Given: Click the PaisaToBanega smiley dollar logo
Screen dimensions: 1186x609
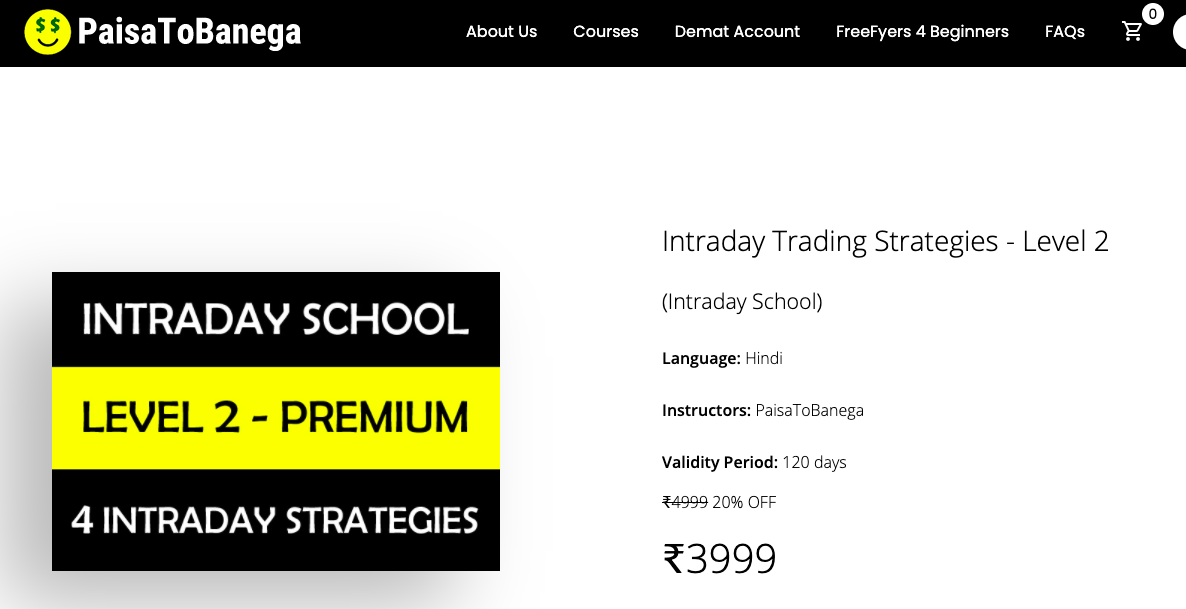Looking at the screenshot, I should [x=46, y=31].
